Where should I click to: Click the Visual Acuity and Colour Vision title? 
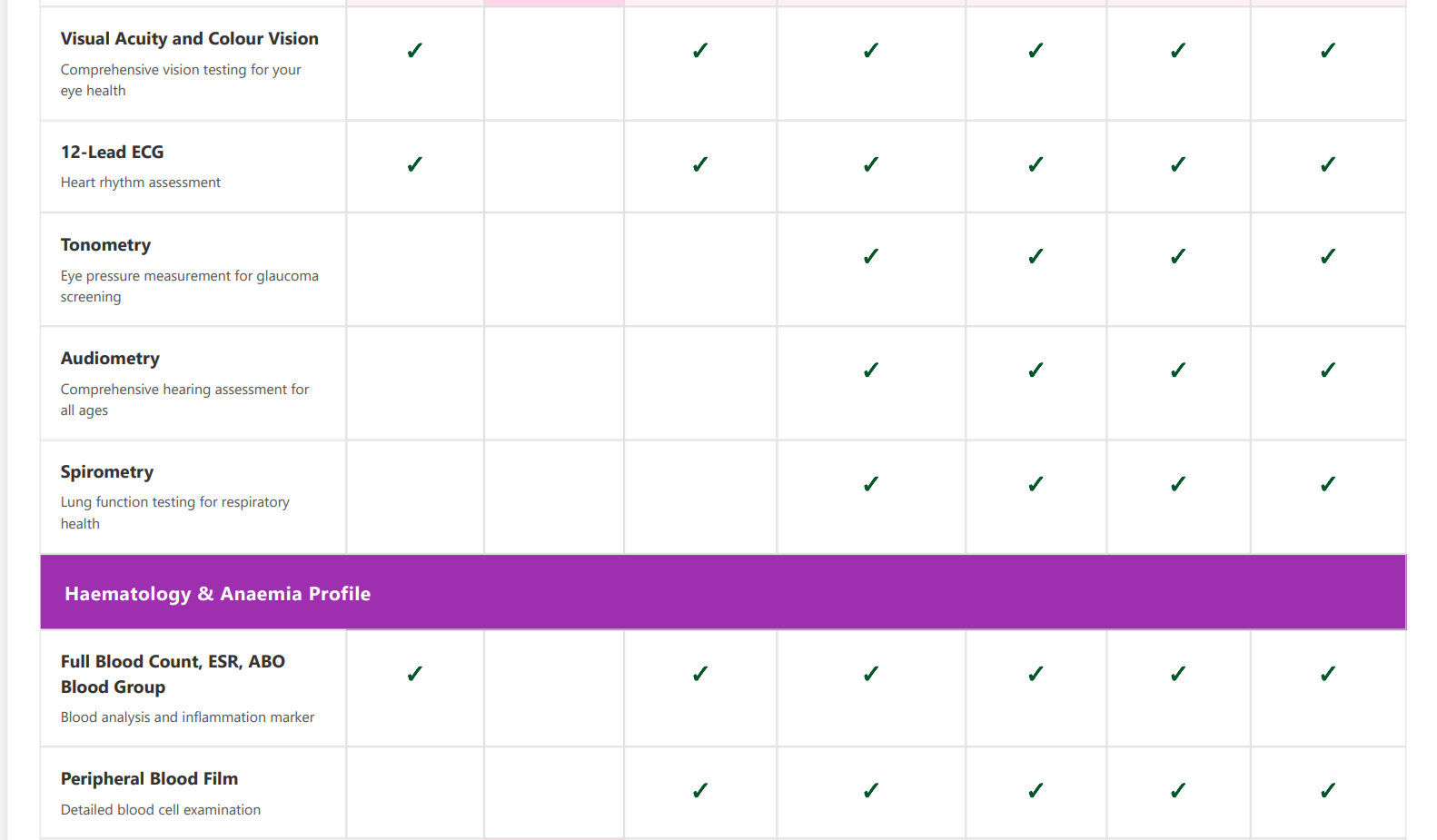[x=189, y=39]
